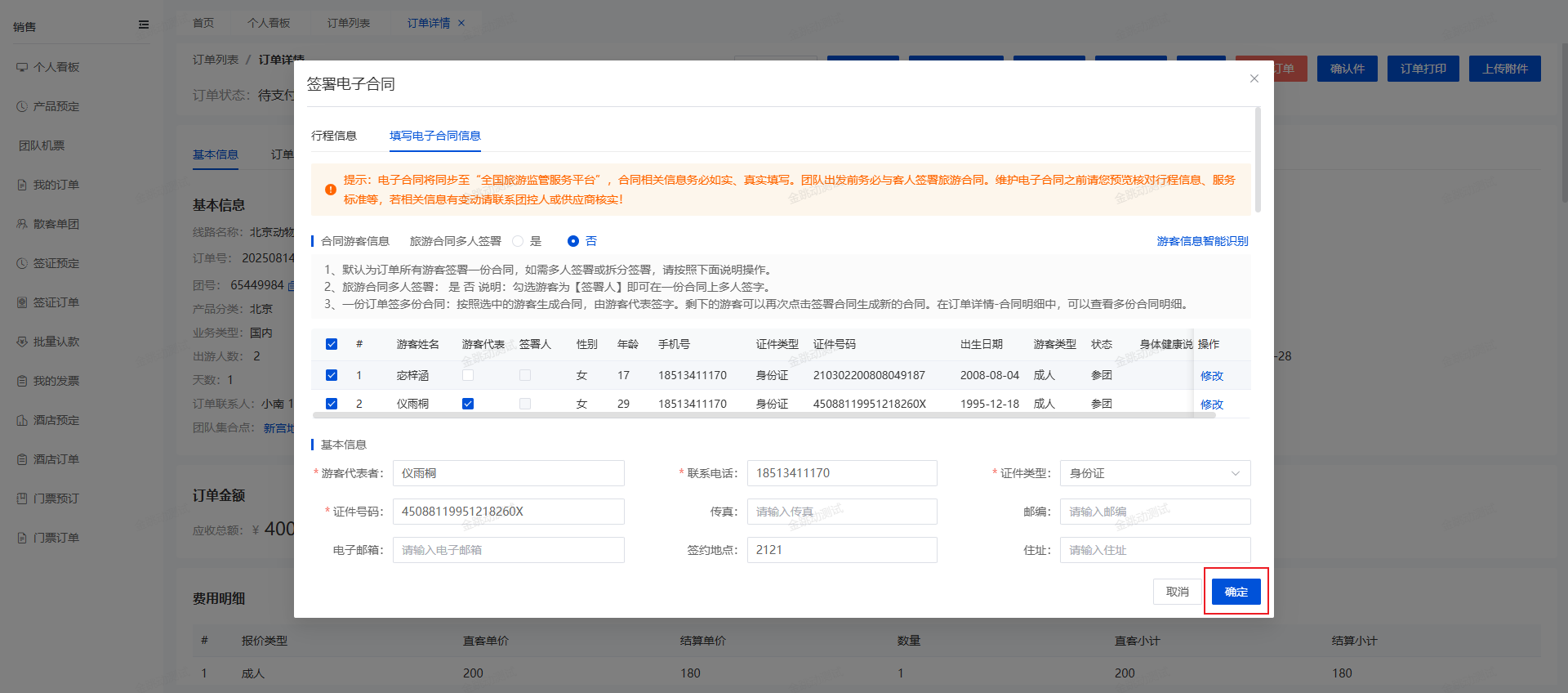The image size is (1568, 693).
Task: Click the 散客单团 people icon
Action: pos(22,224)
